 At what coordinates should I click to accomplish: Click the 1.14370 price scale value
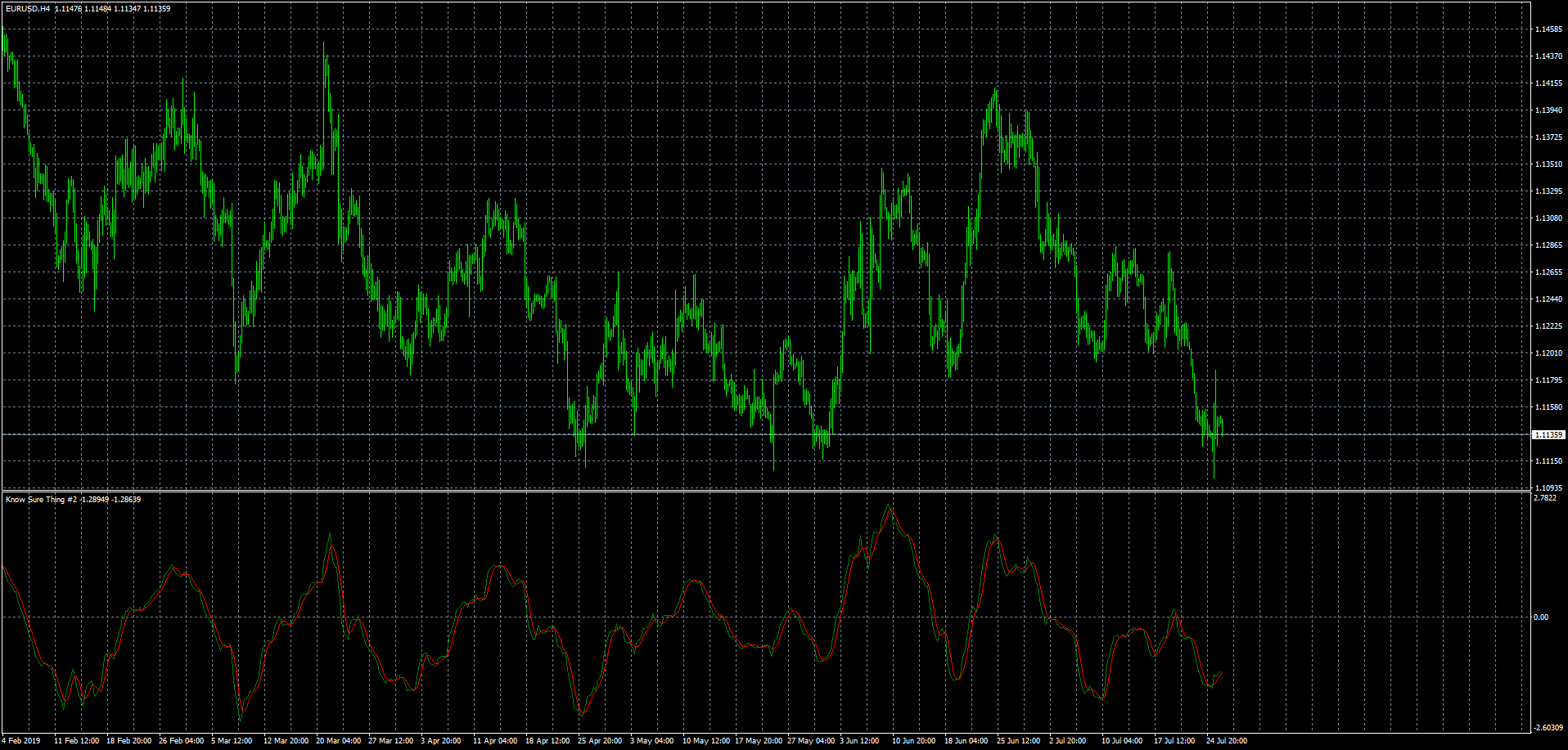coord(1548,56)
